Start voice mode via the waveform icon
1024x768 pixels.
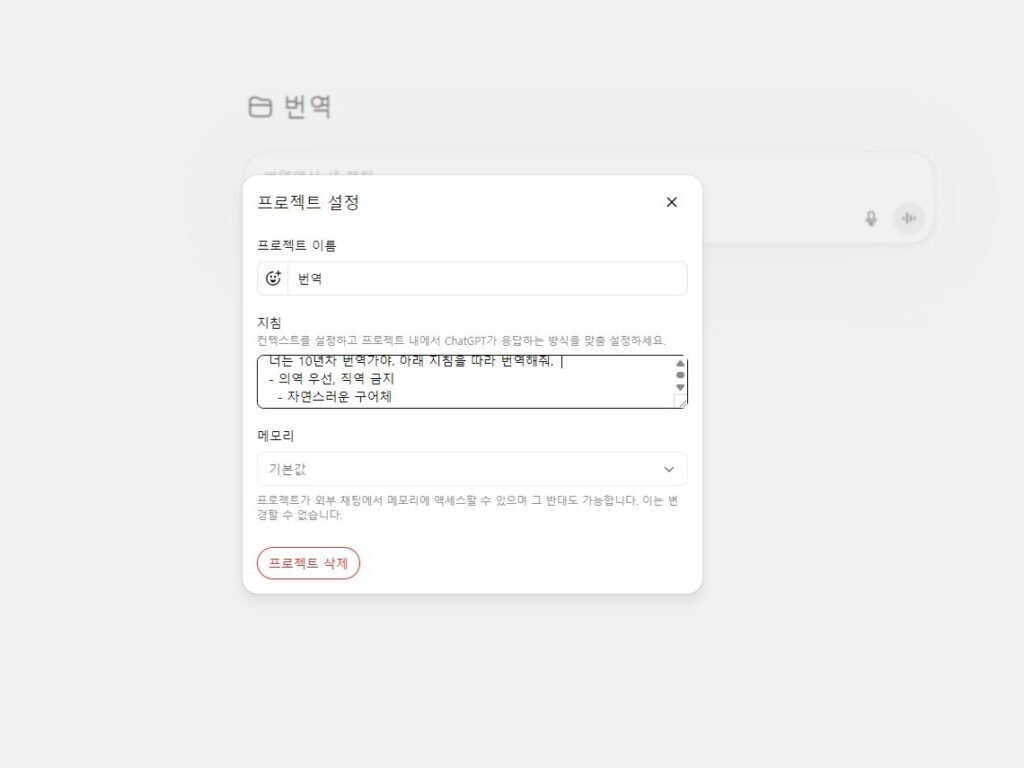coord(908,218)
